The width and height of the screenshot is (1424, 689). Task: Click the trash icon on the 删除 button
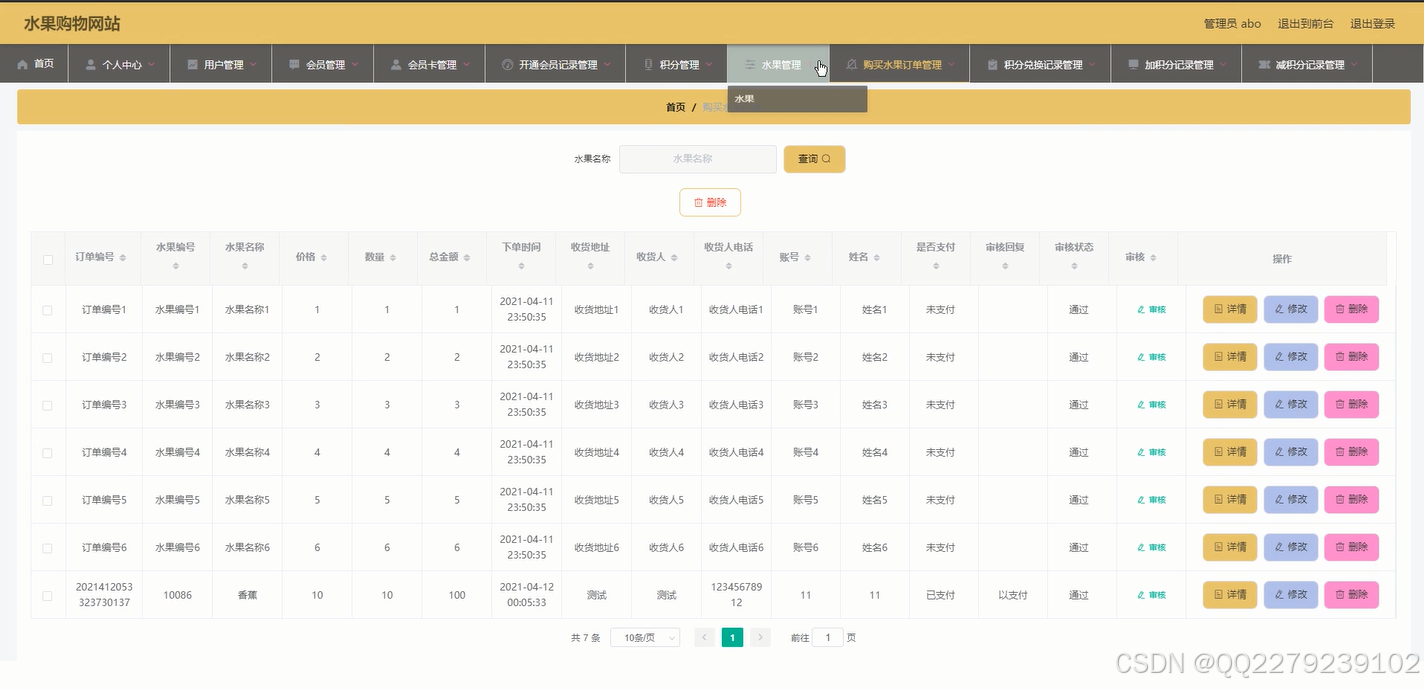697,201
